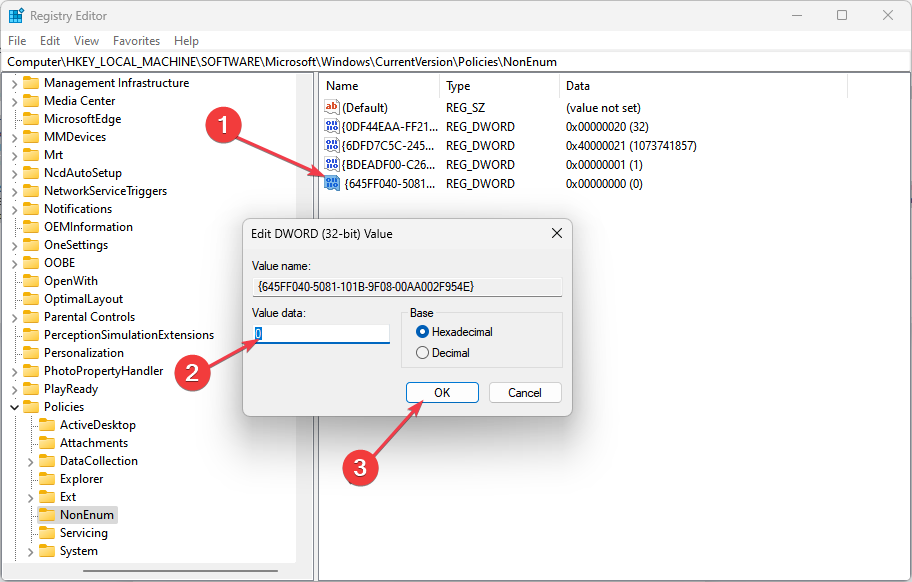Close the Edit DWORD dialog with X
Image resolution: width=912 pixels, height=582 pixels.
[x=557, y=233]
